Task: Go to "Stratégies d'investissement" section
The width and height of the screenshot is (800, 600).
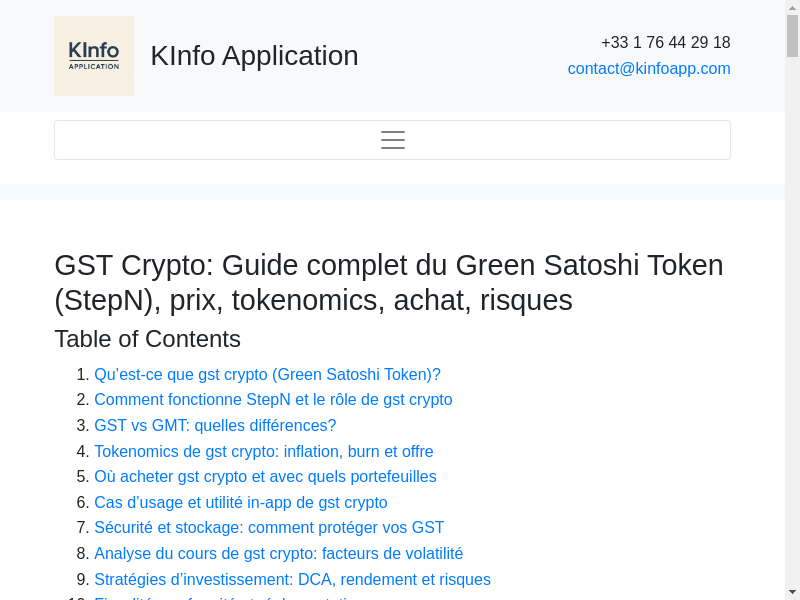Action: tap(292, 580)
